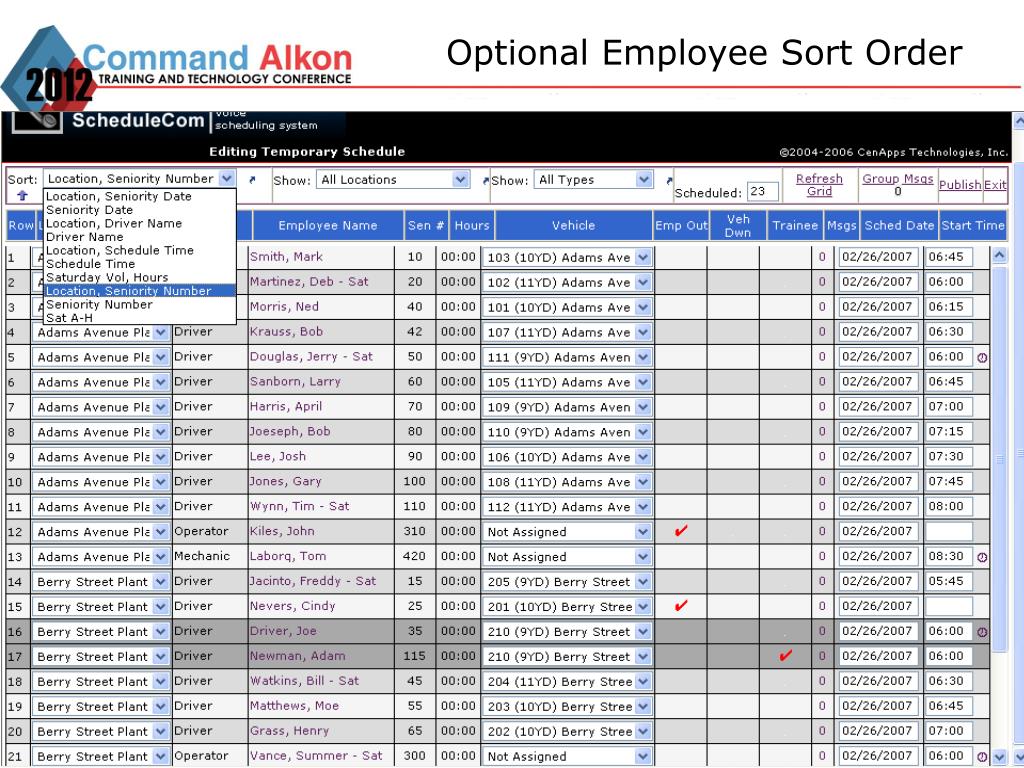This screenshot has height=768, width=1024.
Task: Click the page scrollbar up arrow at top right
Action: click(1018, 121)
